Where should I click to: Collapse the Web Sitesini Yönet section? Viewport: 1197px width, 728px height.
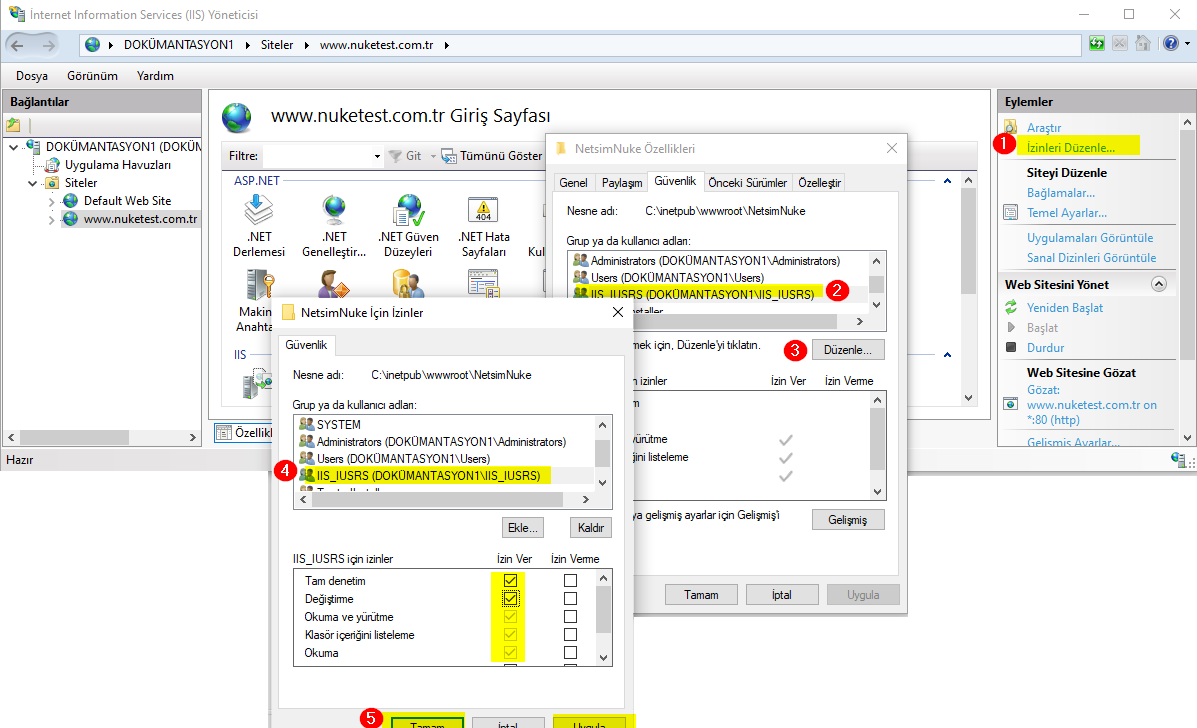[1159, 284]
